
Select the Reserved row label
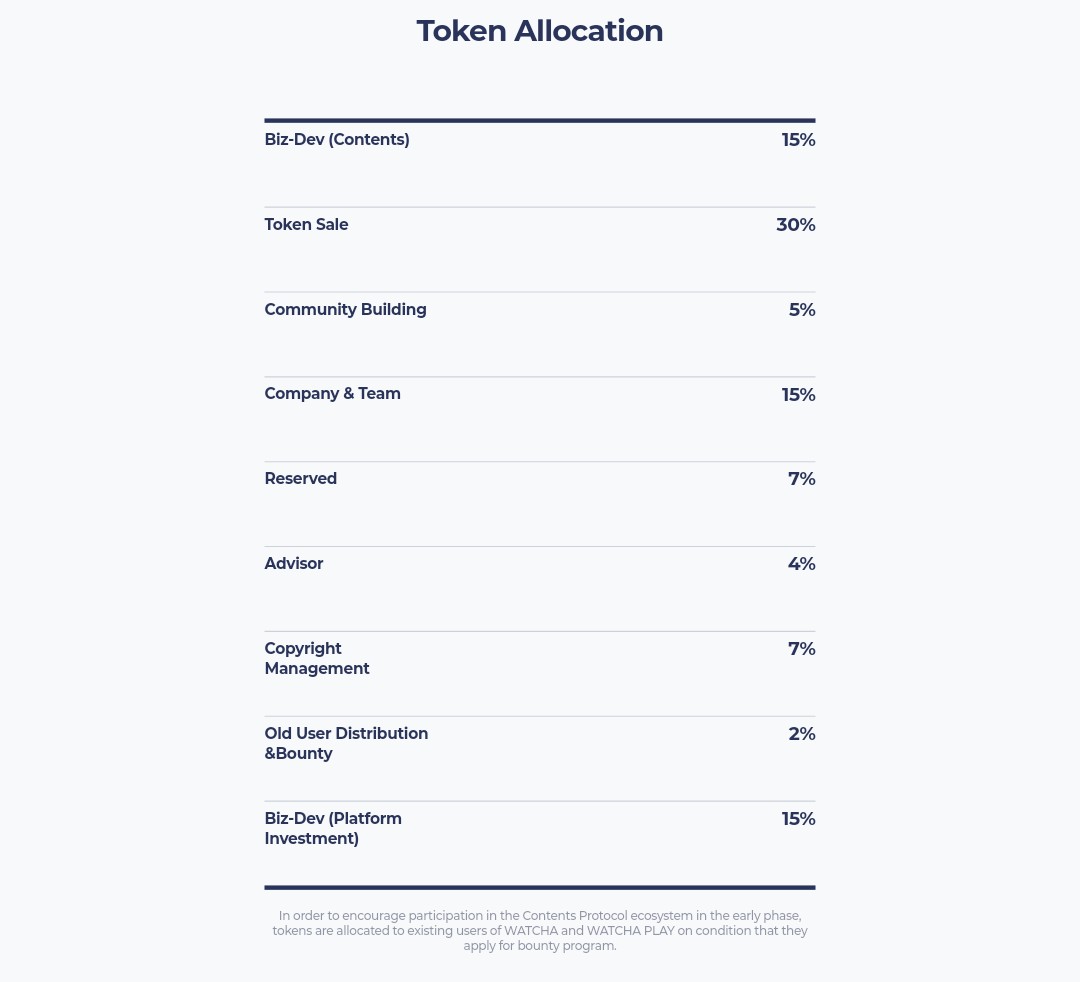300,479
